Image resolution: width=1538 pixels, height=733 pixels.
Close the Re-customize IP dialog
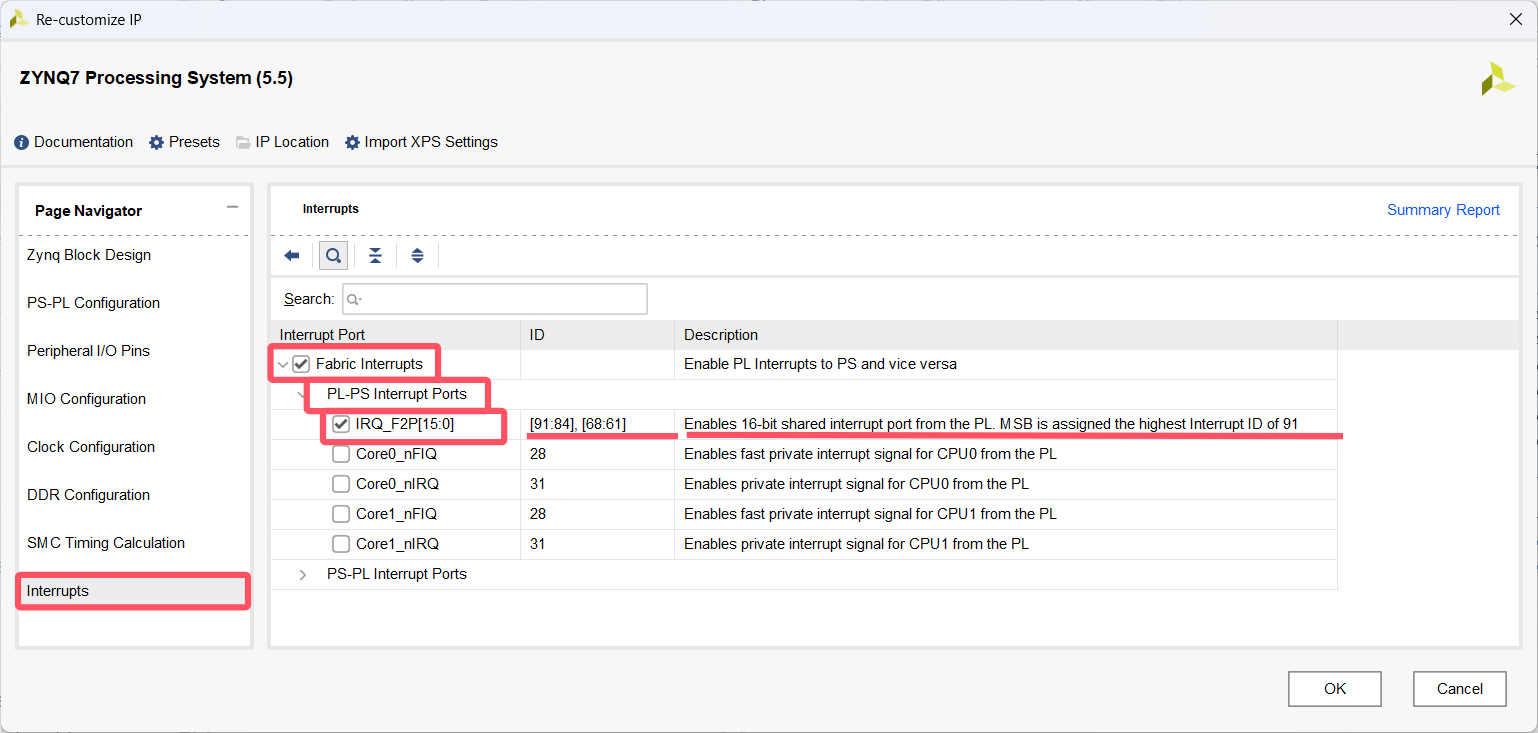tap(1517, 19)
